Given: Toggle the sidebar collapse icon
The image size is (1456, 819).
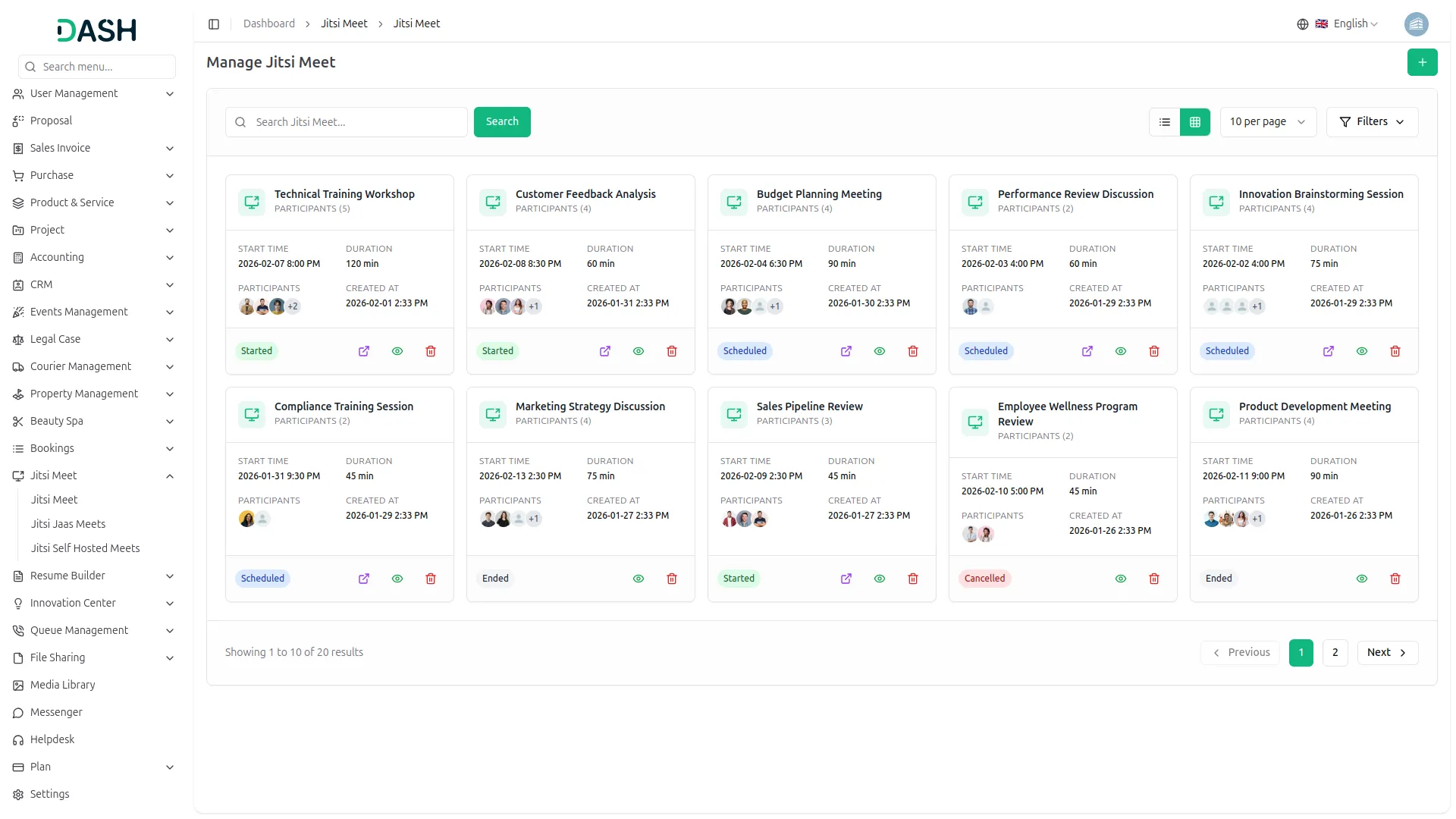Looking at the screenshot, I should (x=214, y=24).
